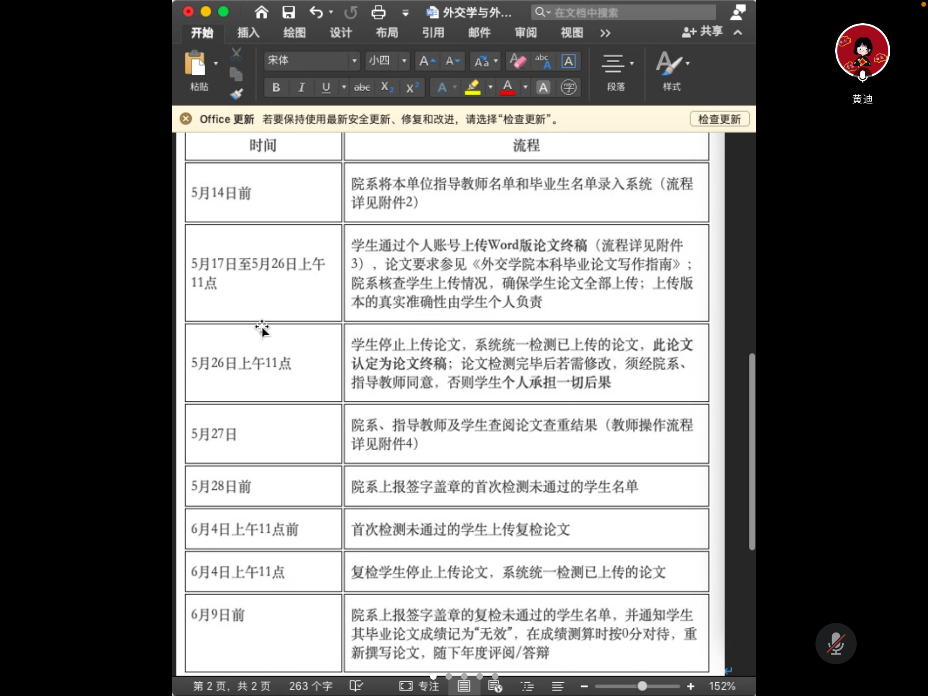Click the 共享 (Share) button

(702, 32)
